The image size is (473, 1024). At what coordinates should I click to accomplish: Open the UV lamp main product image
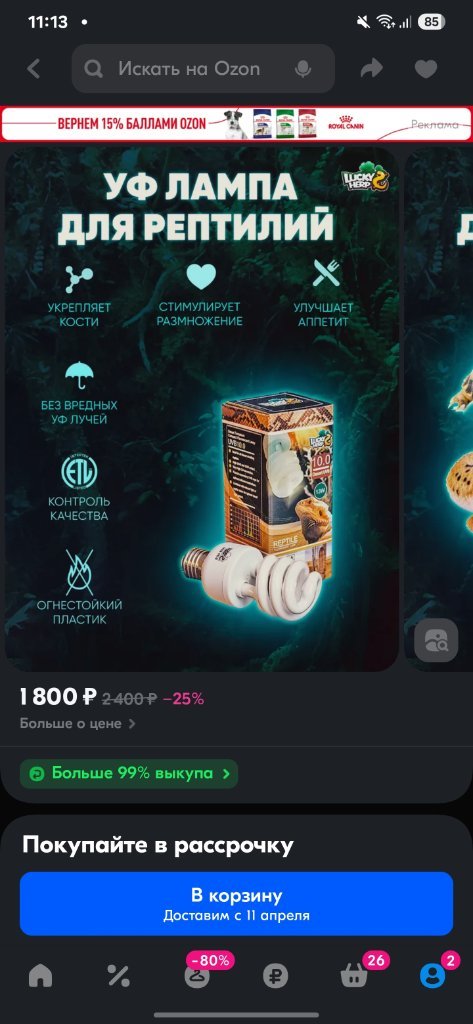tap(202, 409)
